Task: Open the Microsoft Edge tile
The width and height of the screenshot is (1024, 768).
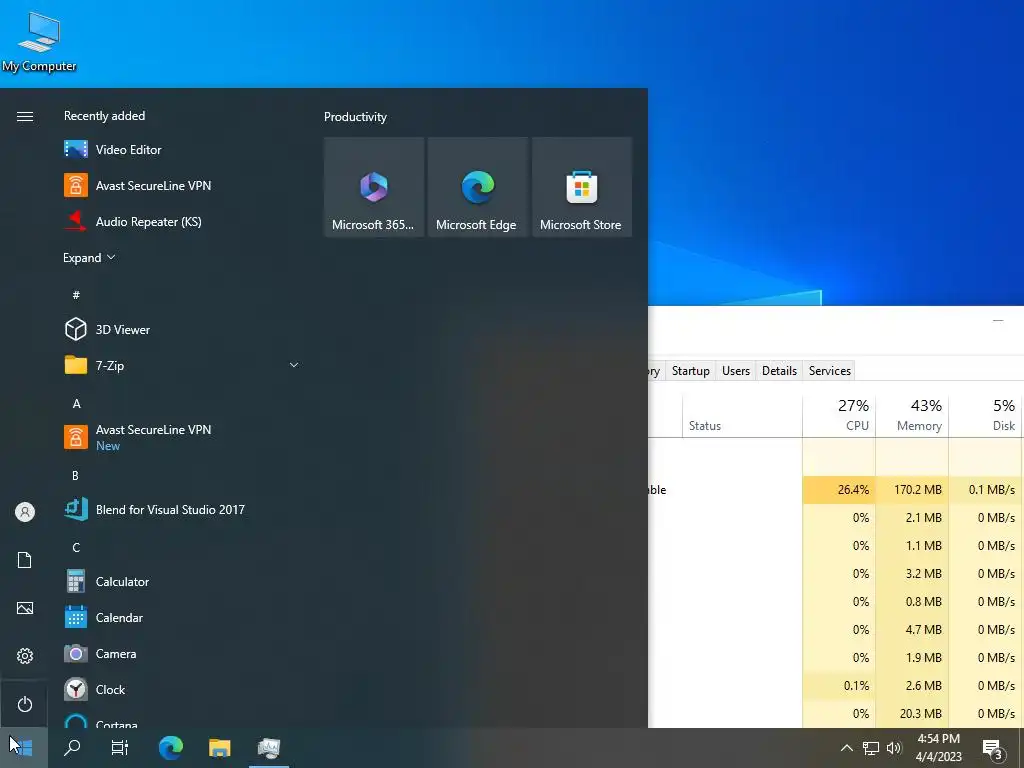Action: tap(477, 187)
